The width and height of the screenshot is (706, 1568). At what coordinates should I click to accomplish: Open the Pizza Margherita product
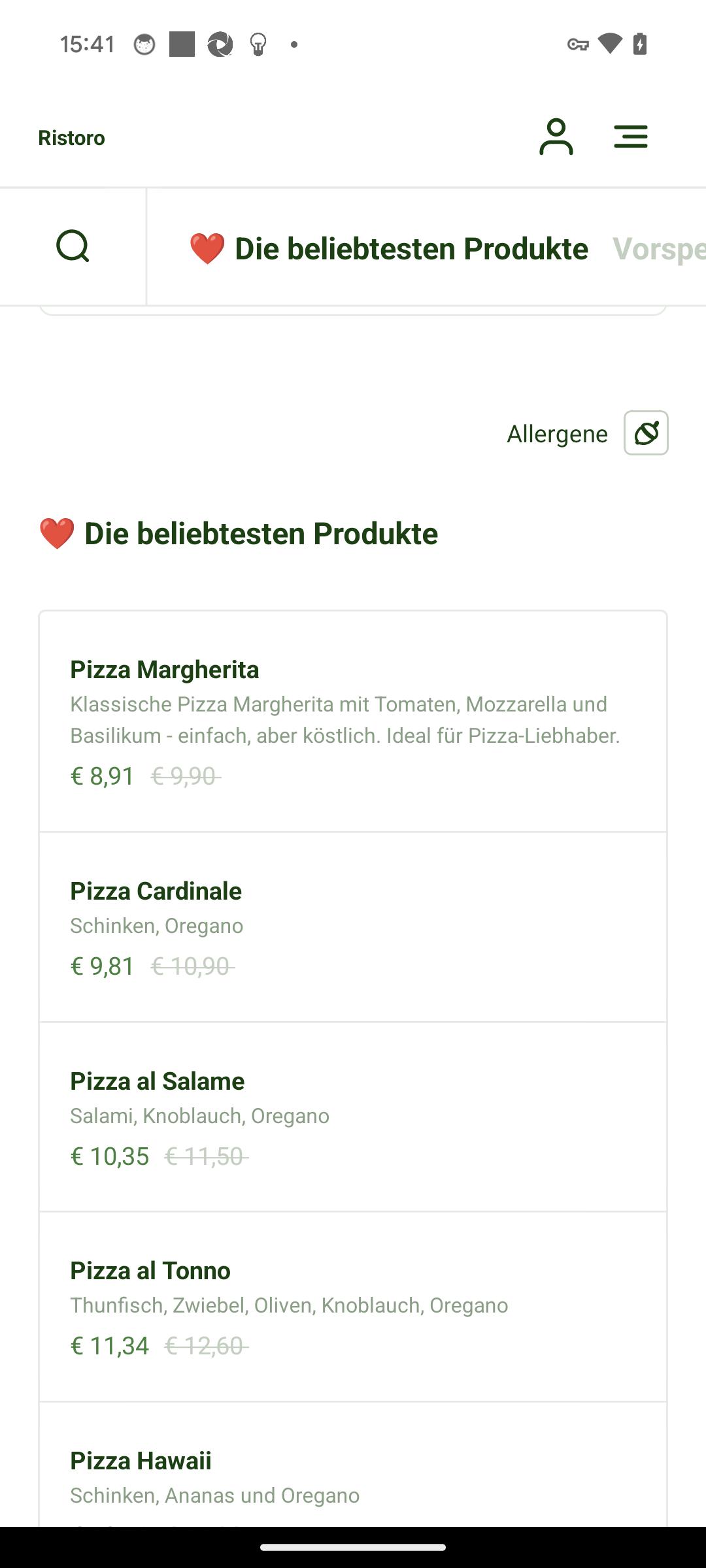pos(353,721)
